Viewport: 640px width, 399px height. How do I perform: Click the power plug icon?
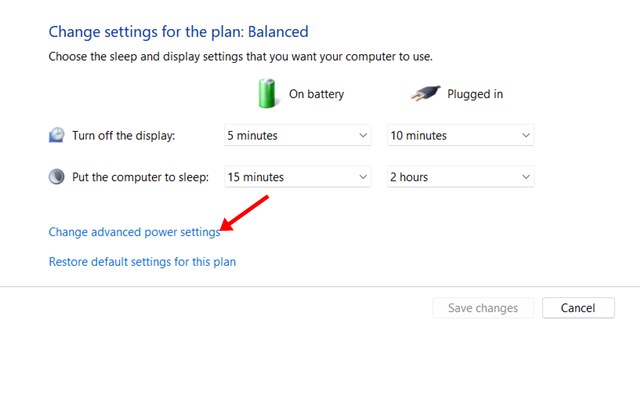click(x=425, y=93)
